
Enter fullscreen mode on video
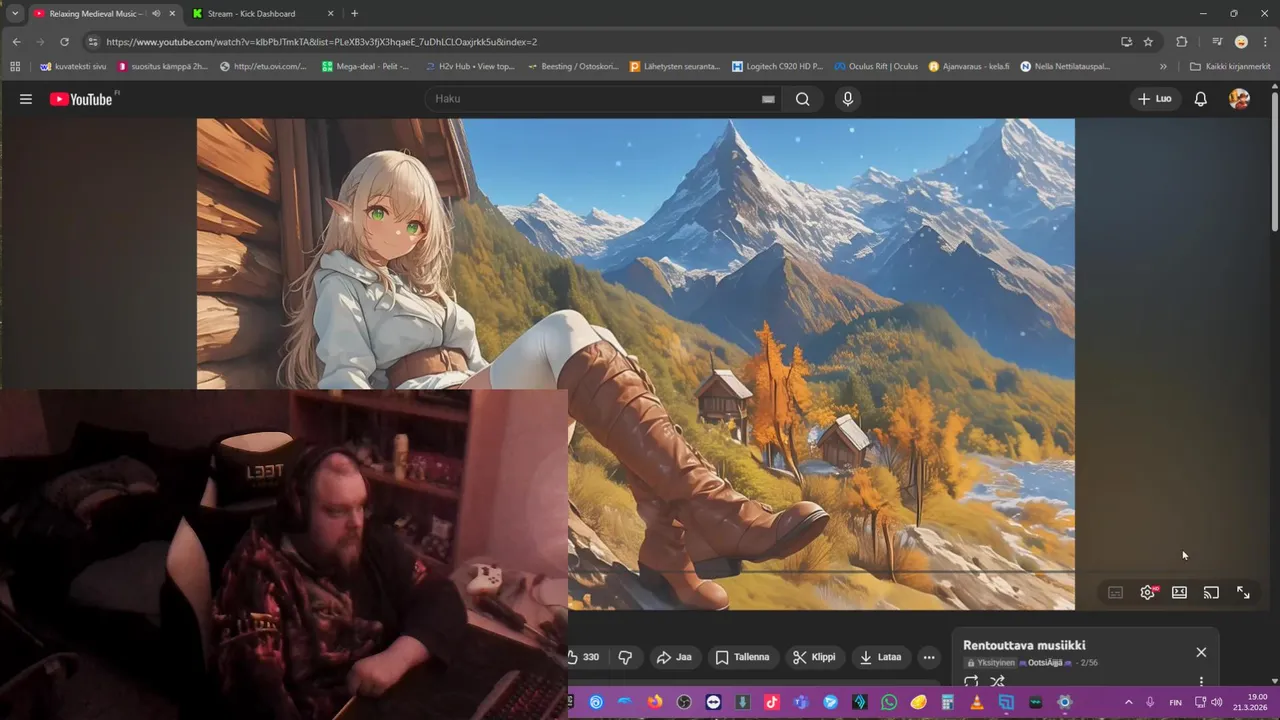(1243, 592)
